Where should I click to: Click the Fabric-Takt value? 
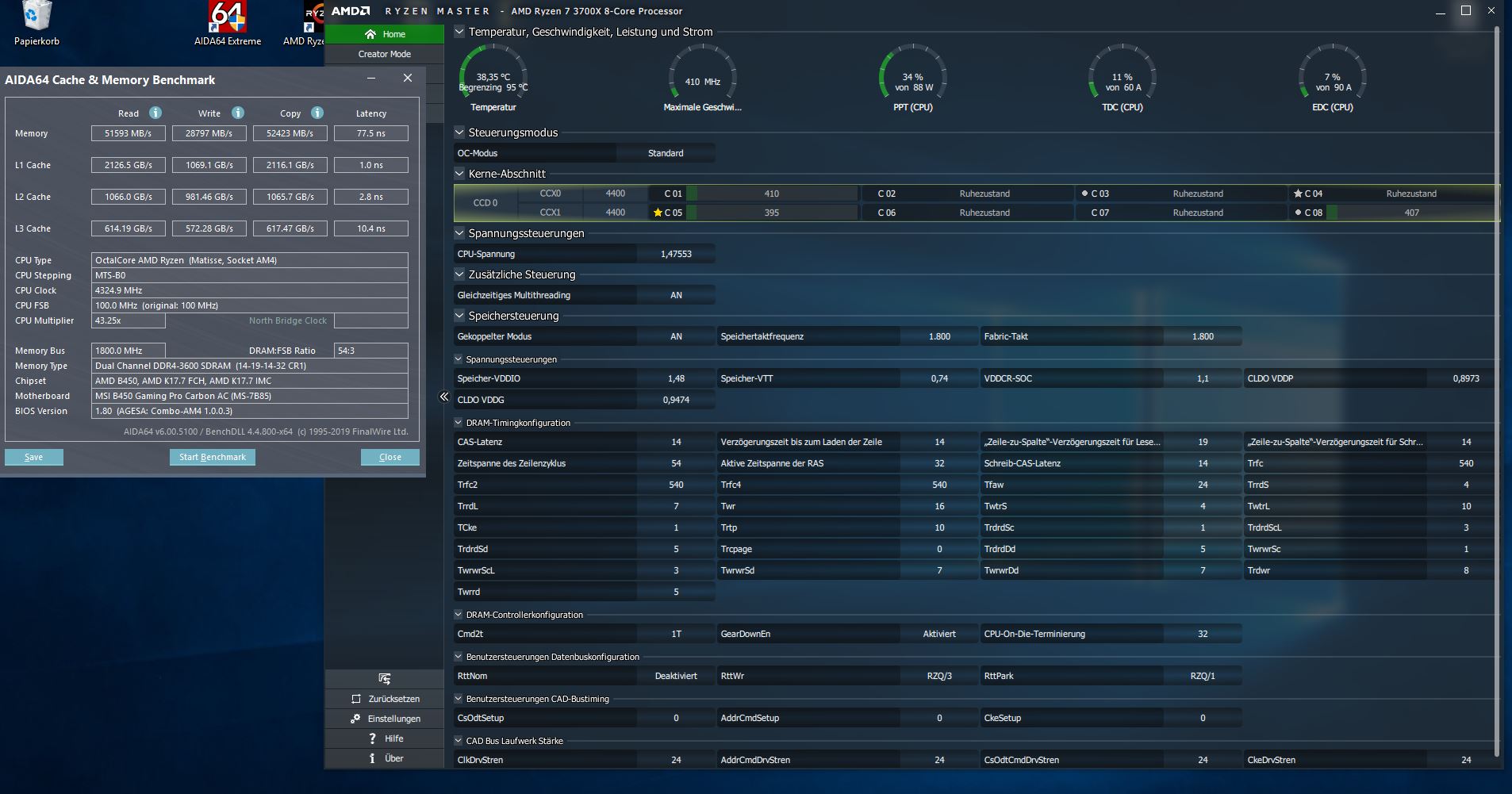(x=1203, y=336)
